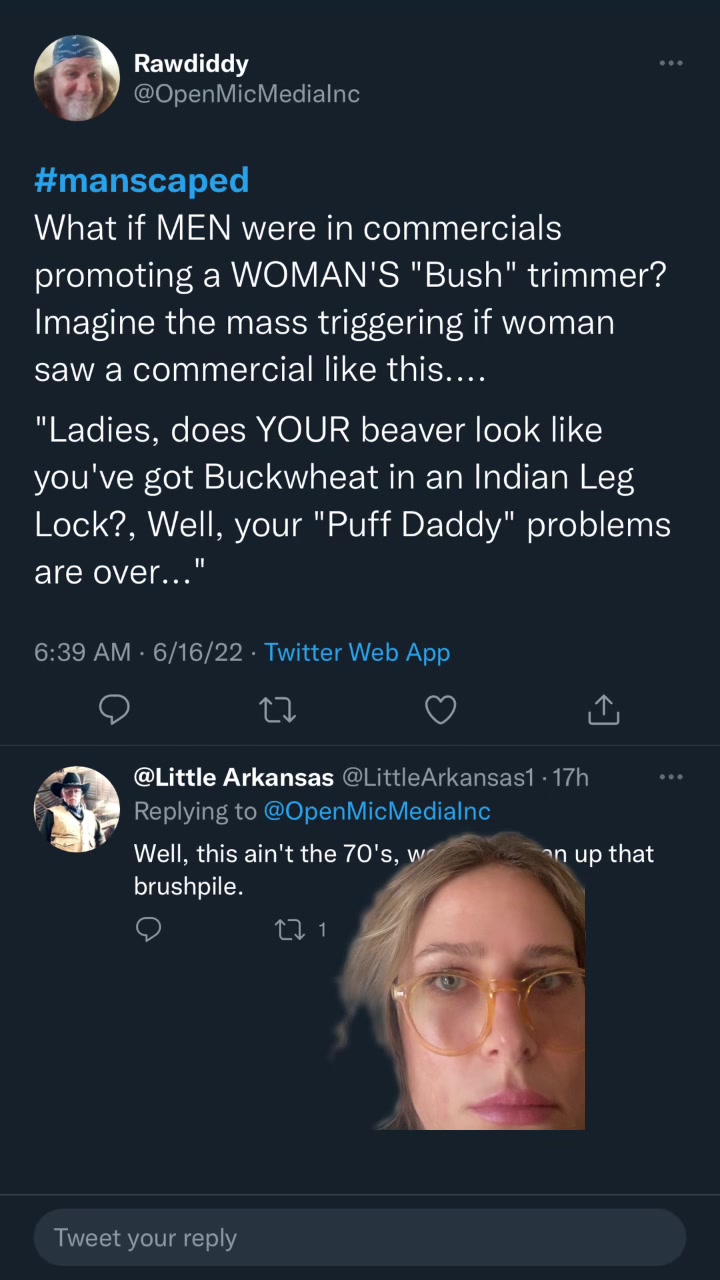Open @Little Arkansas display name

pyautogui.click(x=234, y=777)
